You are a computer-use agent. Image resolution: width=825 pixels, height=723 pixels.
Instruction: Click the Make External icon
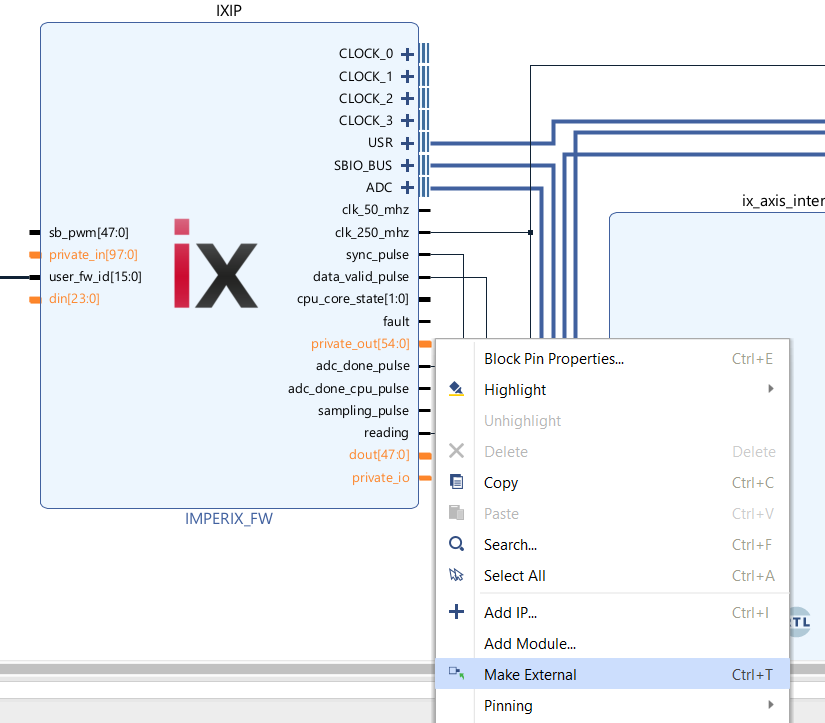point(456,674)
